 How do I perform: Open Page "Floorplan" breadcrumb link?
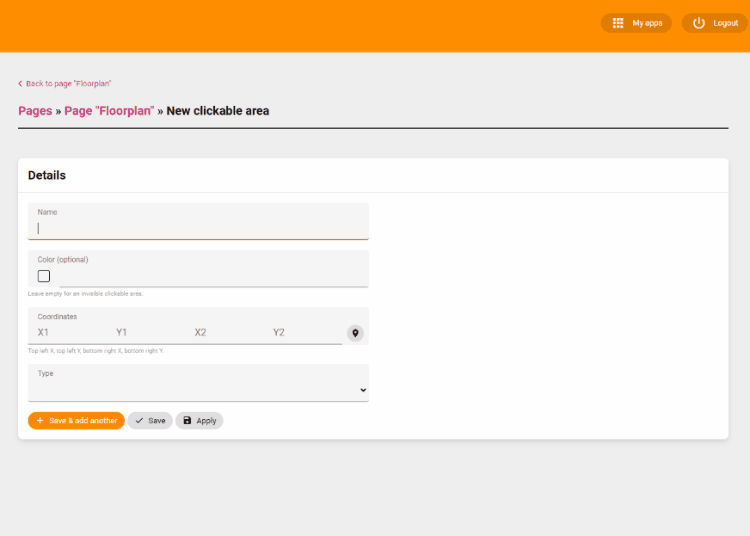click(x=109, y=111)
